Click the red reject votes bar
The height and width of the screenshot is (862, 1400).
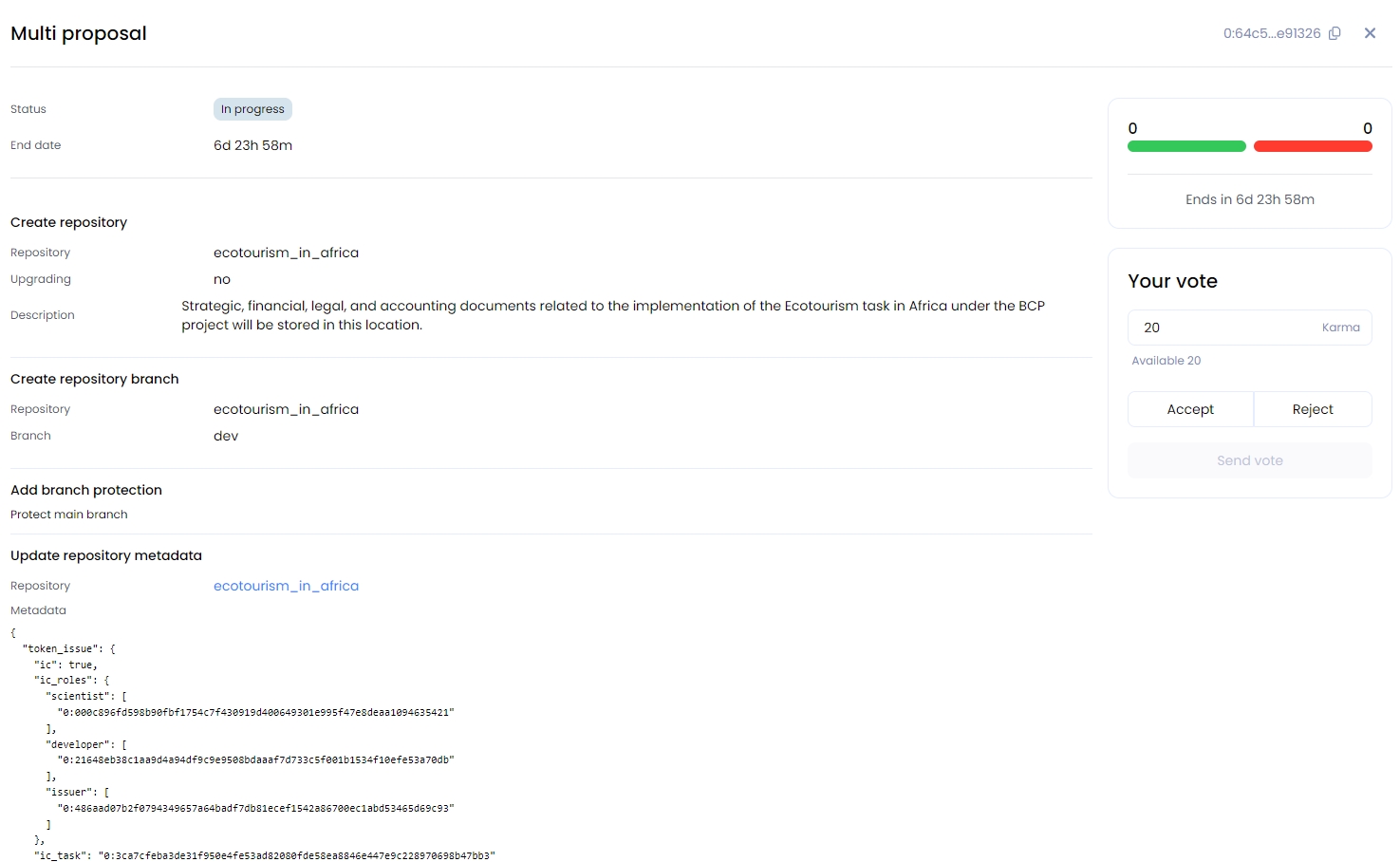tap(1313, 146)
